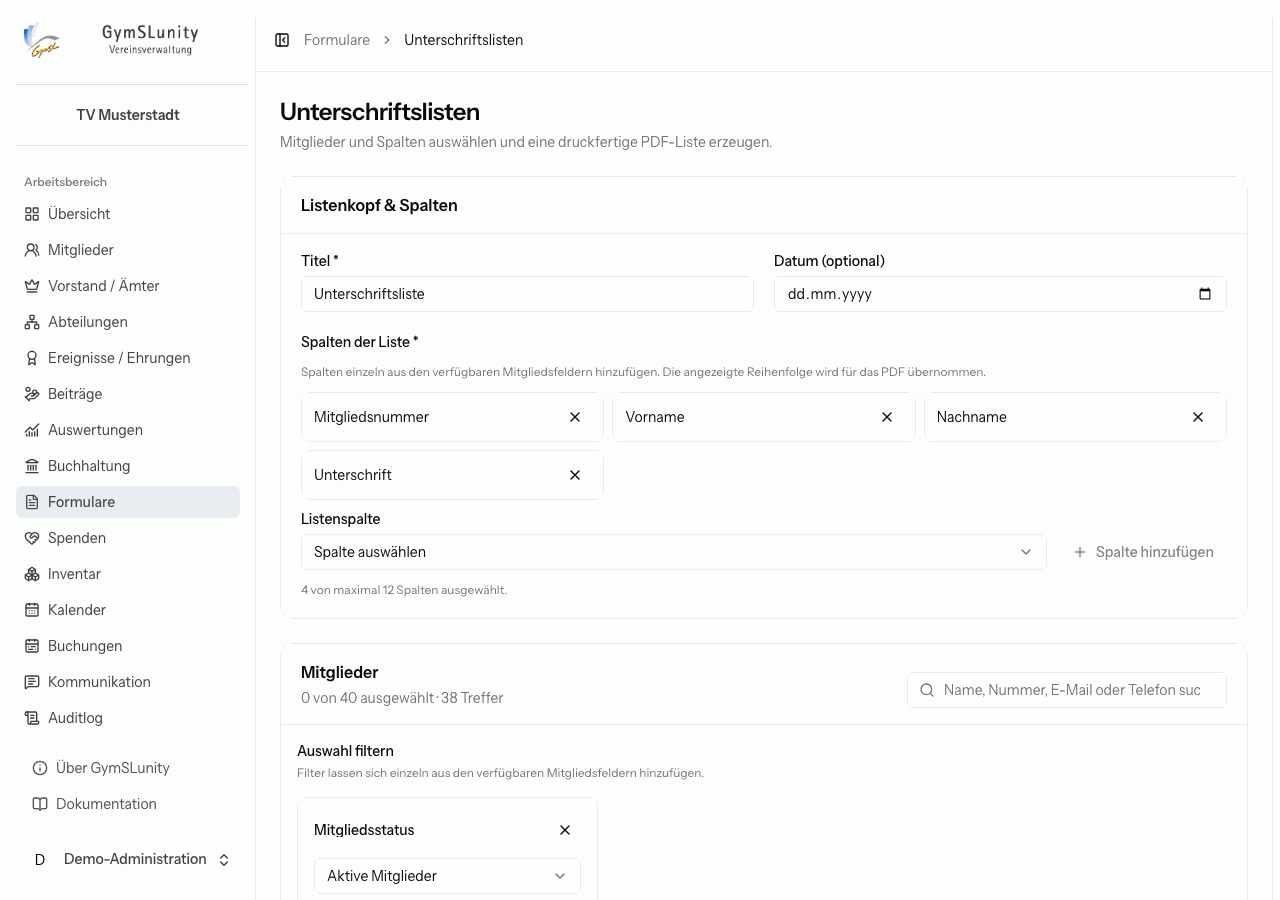Image resolution: width=1280 pixels, height=900 pixels.
Task: Open Buchungen in the sidebar
Action: (x=128, y=646)
